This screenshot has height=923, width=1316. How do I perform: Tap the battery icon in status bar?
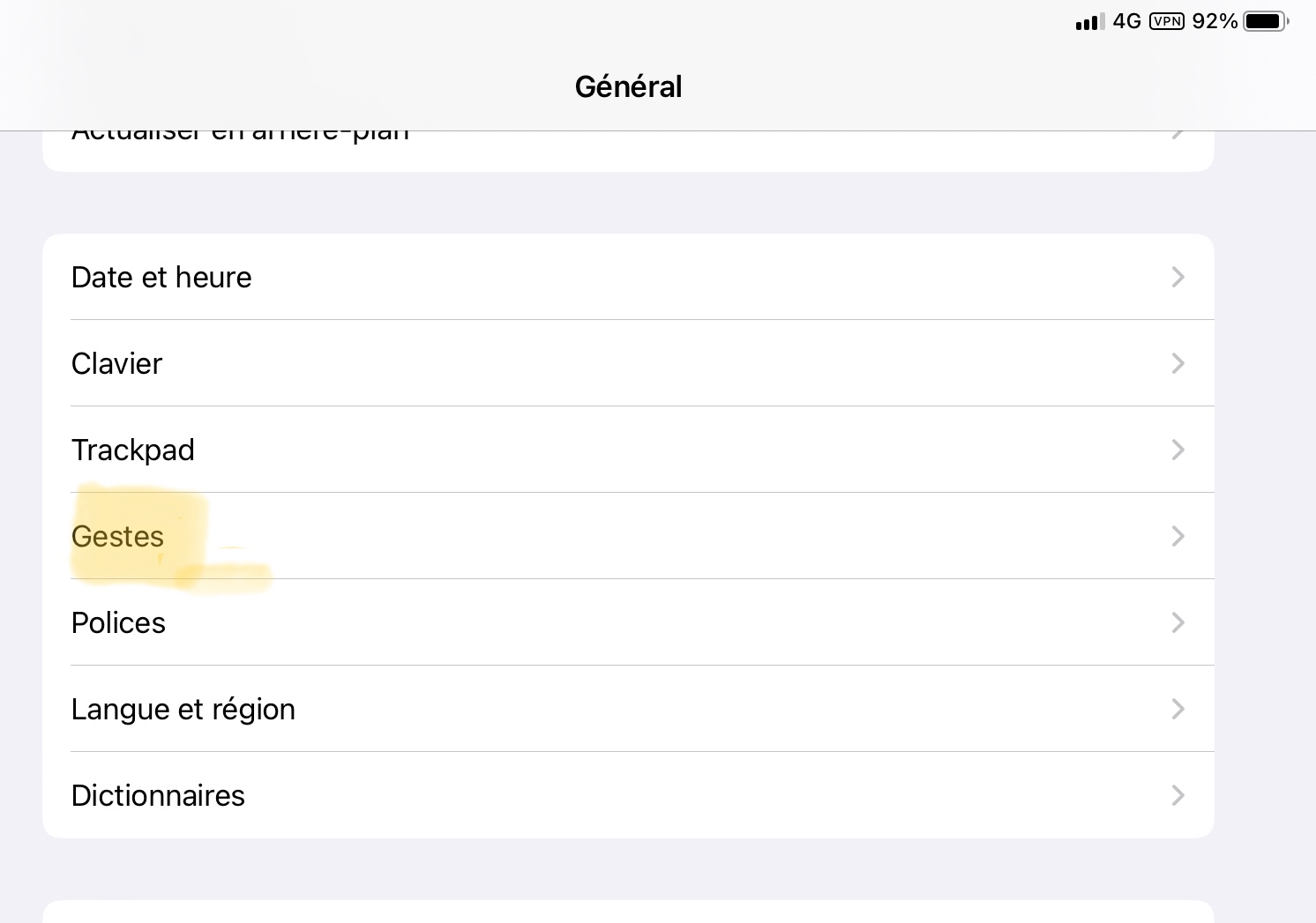[x=1264, y=21]
